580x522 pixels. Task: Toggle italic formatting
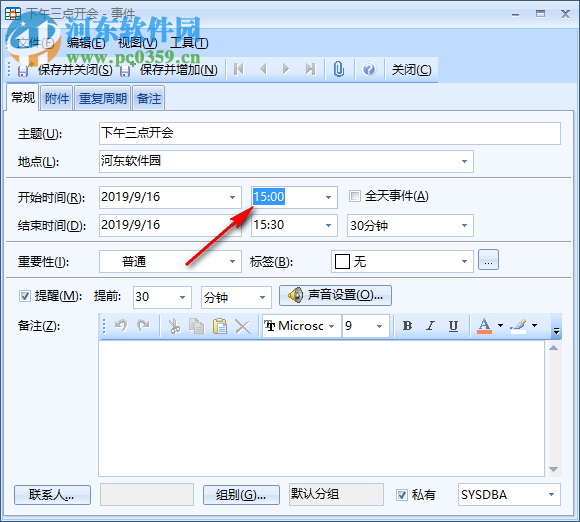coord(430,326)
